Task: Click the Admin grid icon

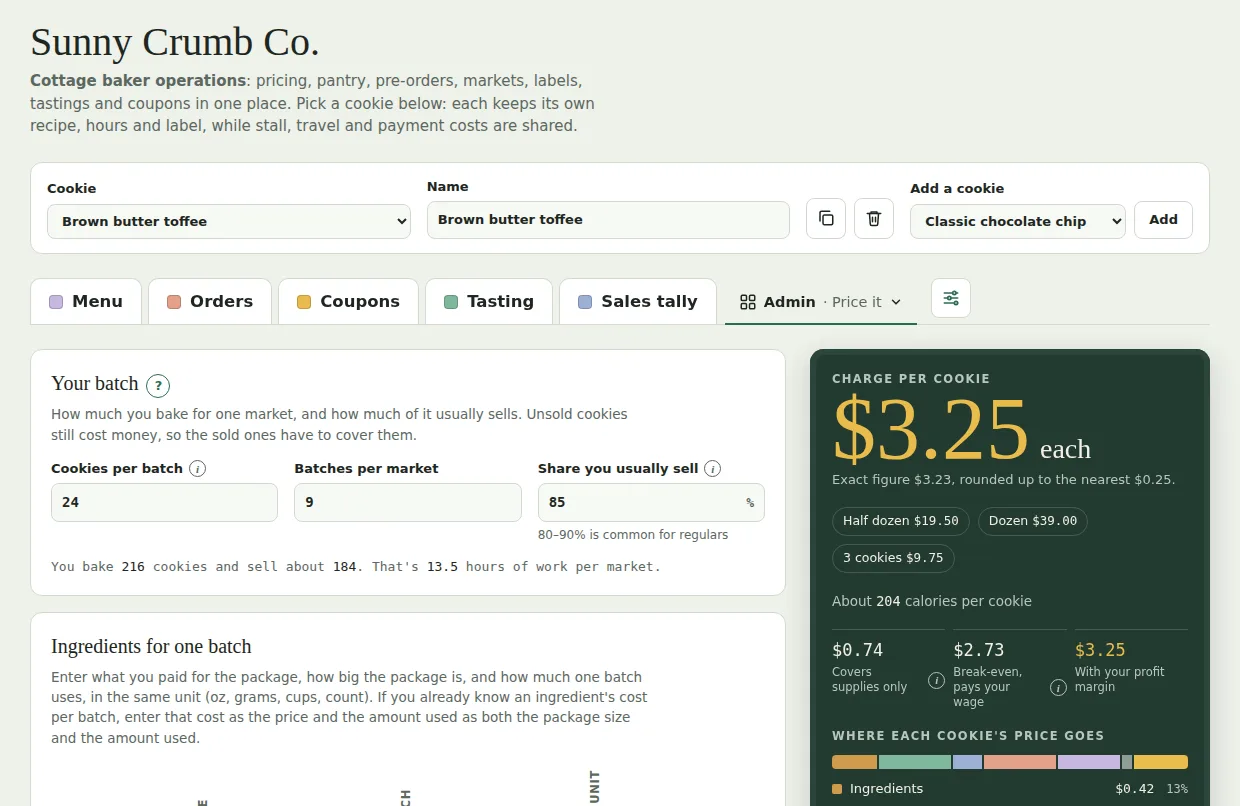Action: tap(747, 302)
